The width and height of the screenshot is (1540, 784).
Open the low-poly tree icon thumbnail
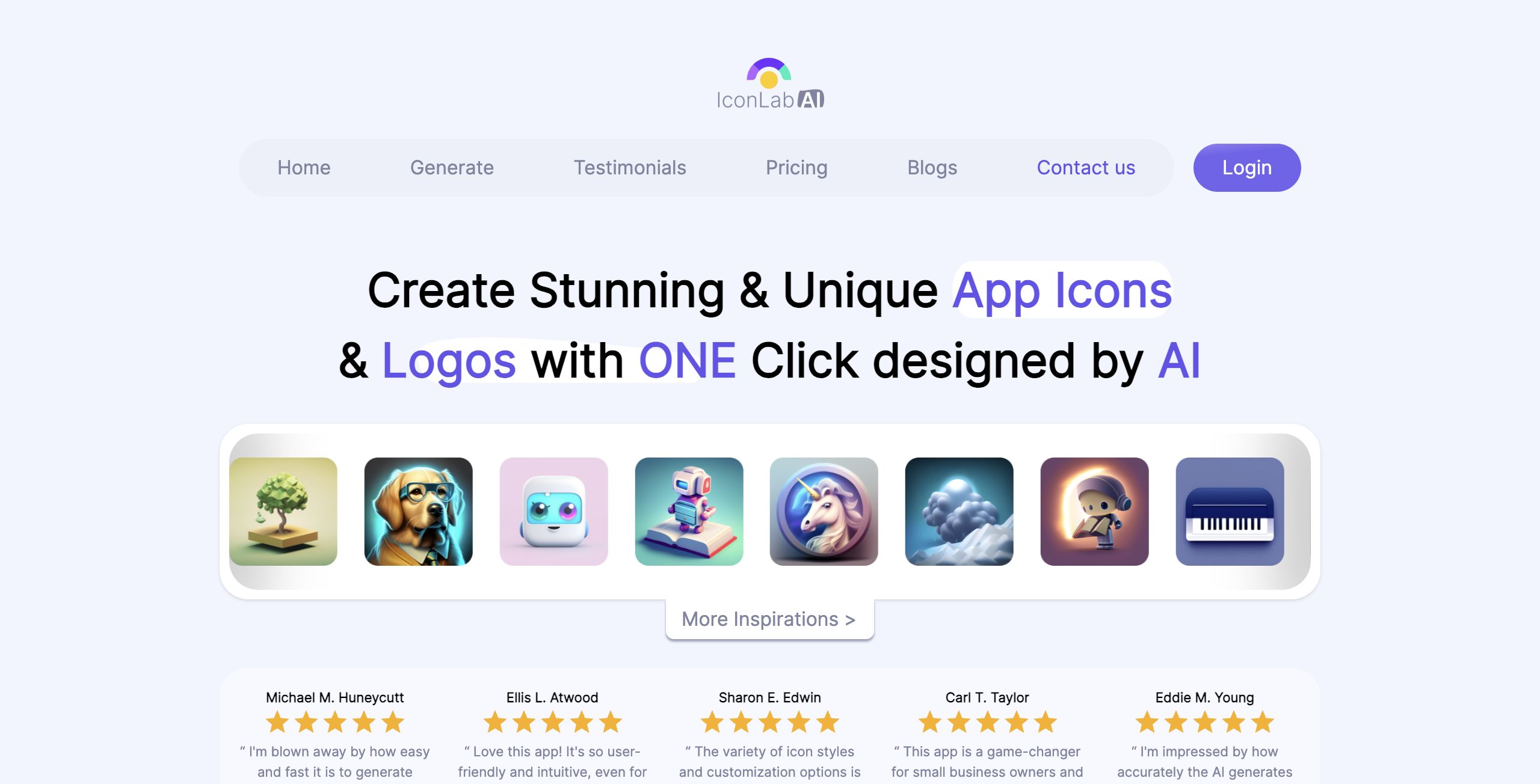click(283, 512)
